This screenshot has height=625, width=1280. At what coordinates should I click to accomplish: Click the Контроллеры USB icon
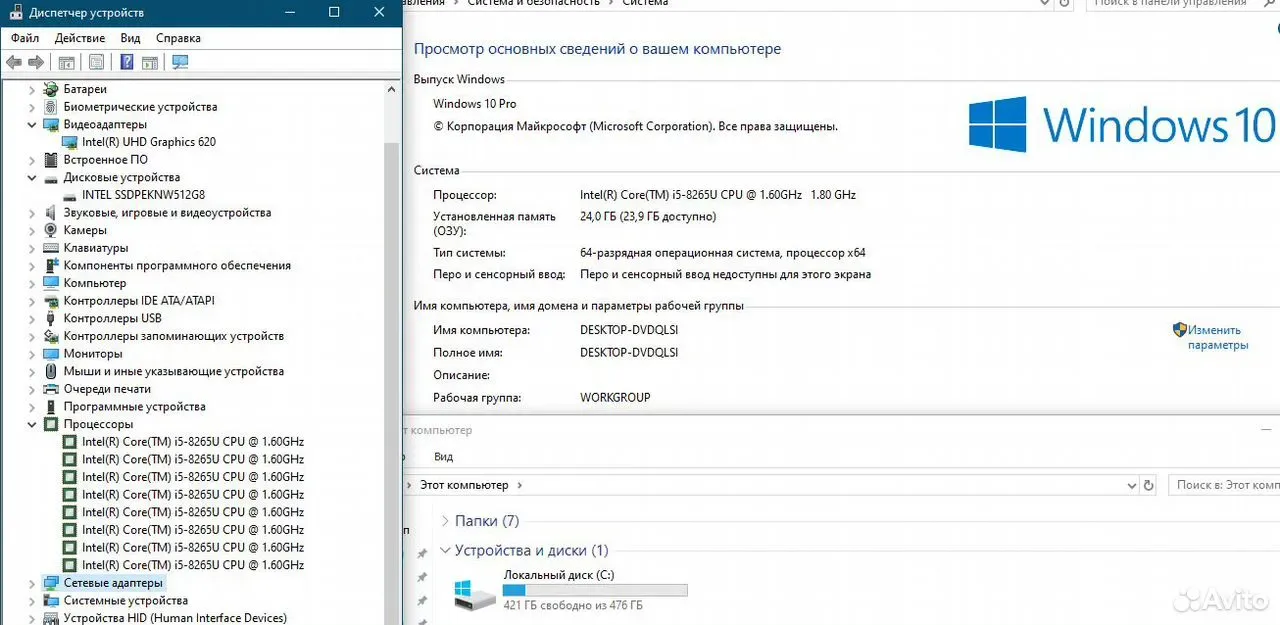[x=51, y=318]
